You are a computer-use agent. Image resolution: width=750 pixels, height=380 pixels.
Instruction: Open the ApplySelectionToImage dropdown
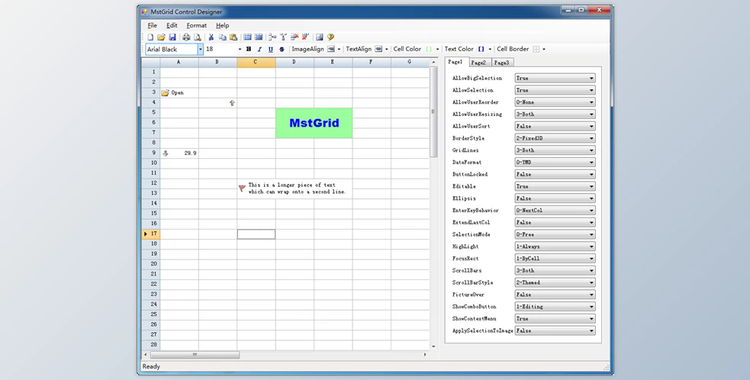tap(555, 331)
